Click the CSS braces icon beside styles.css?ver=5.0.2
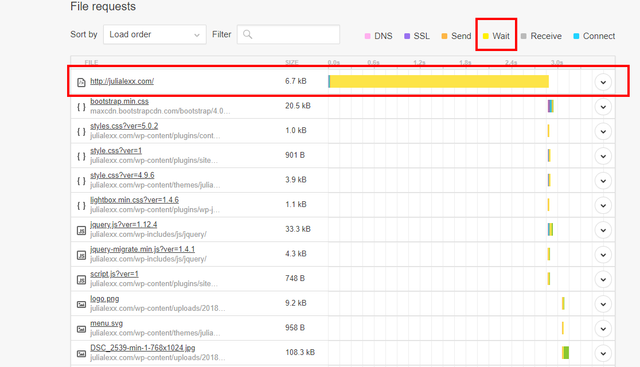640x367 pixels. coord(81,131)
